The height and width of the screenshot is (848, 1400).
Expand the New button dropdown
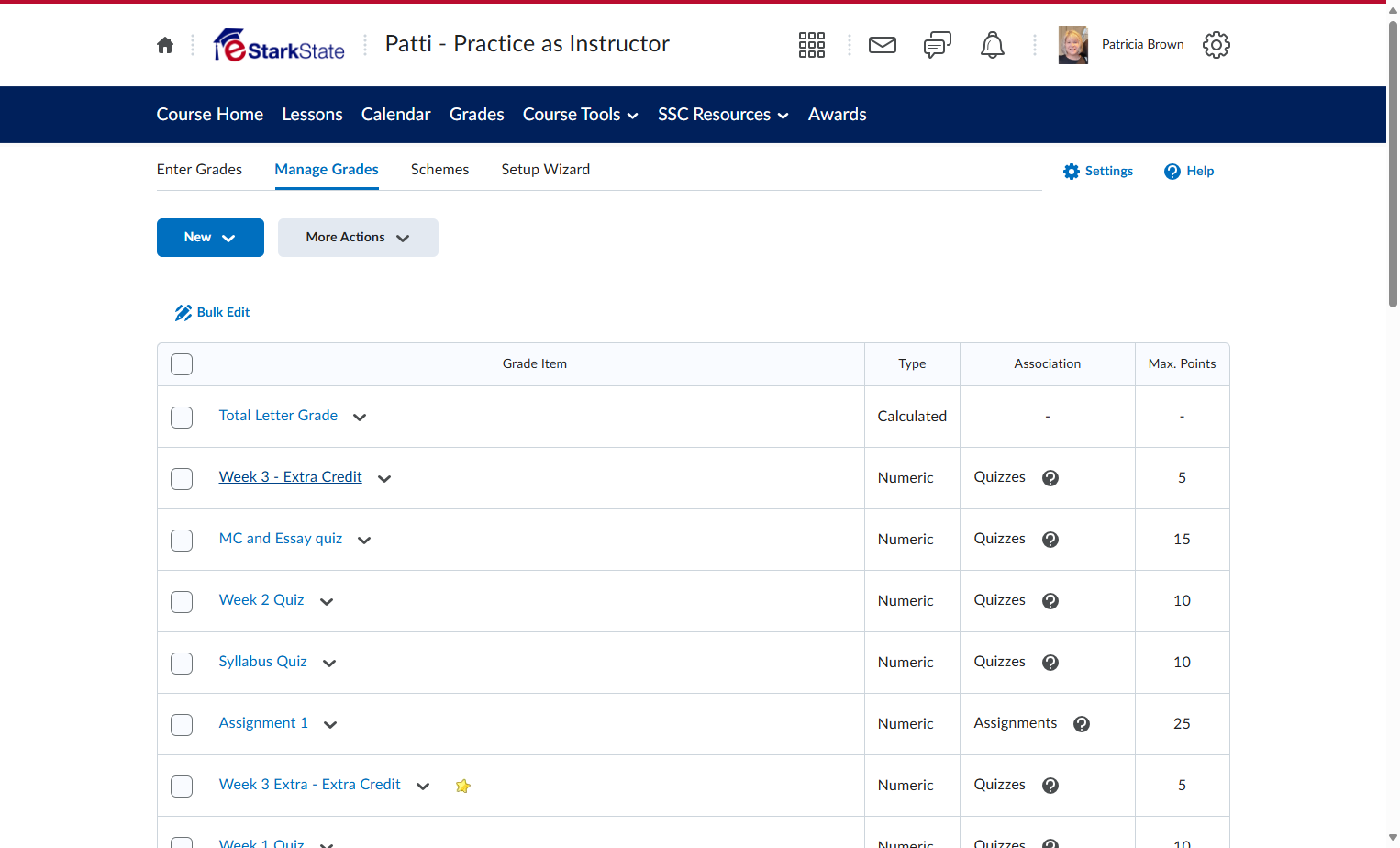tap(210, 238)
